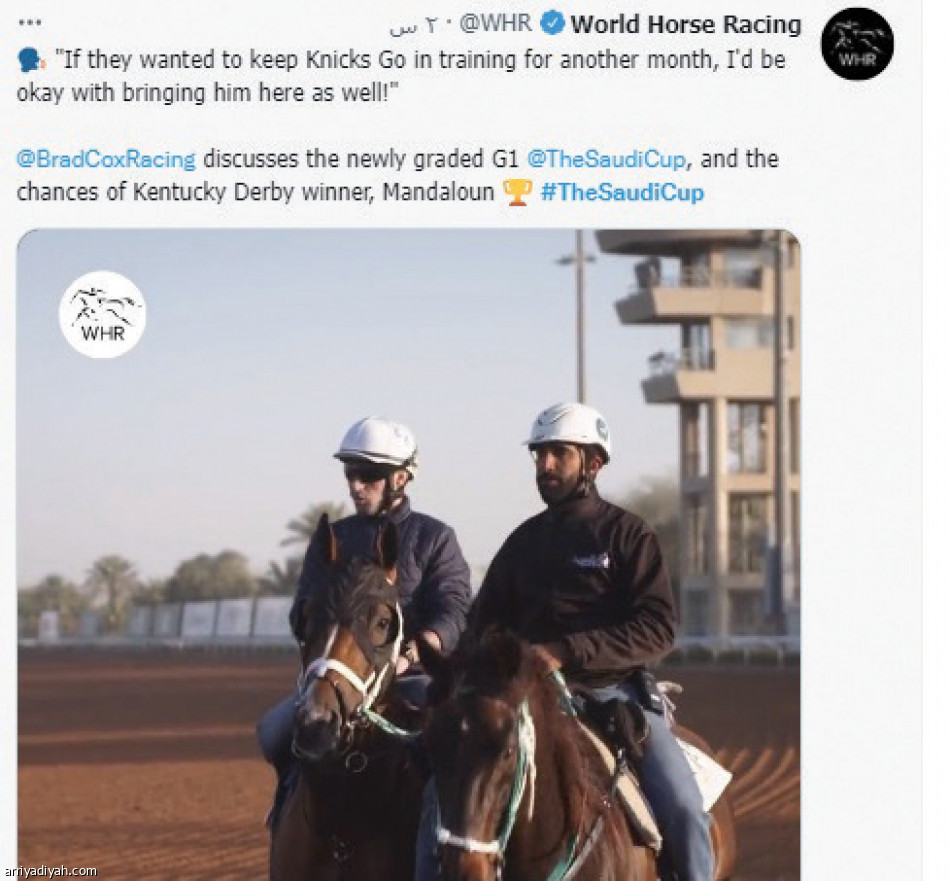Image resolution: width=950 pixels, height=881 pixels.
Task: Open the horse riders video thumbnail
Action: (x=409, y=554)
